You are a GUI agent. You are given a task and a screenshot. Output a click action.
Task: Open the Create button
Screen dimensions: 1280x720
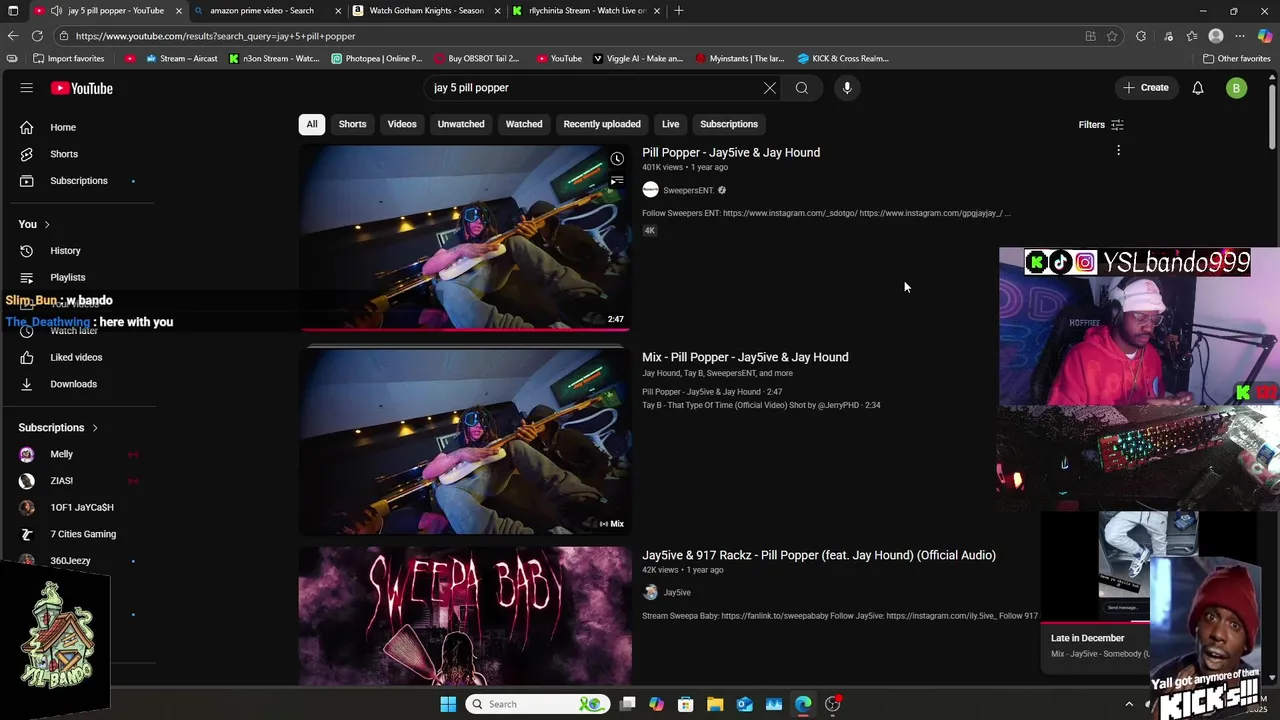(1145, 88)
